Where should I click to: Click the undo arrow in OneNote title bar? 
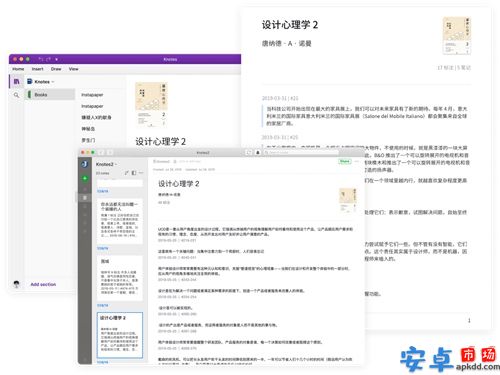41,59
